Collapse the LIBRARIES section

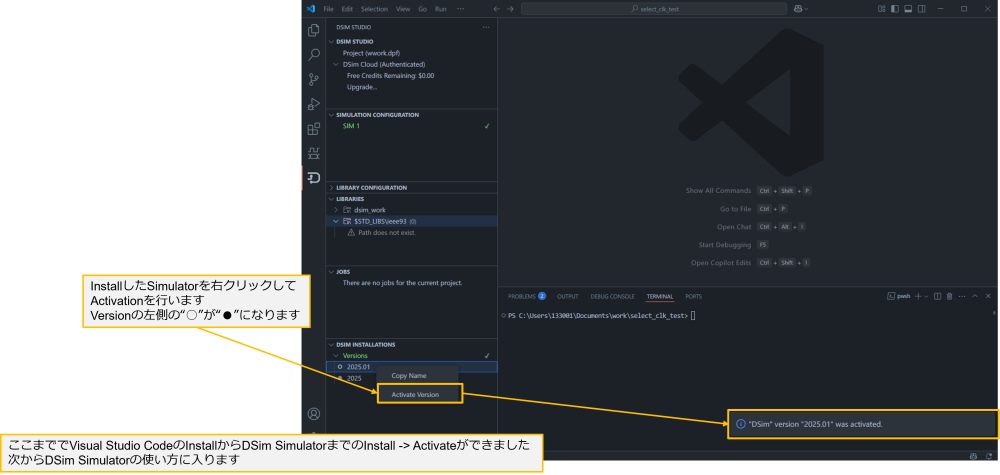click(331, 199)
